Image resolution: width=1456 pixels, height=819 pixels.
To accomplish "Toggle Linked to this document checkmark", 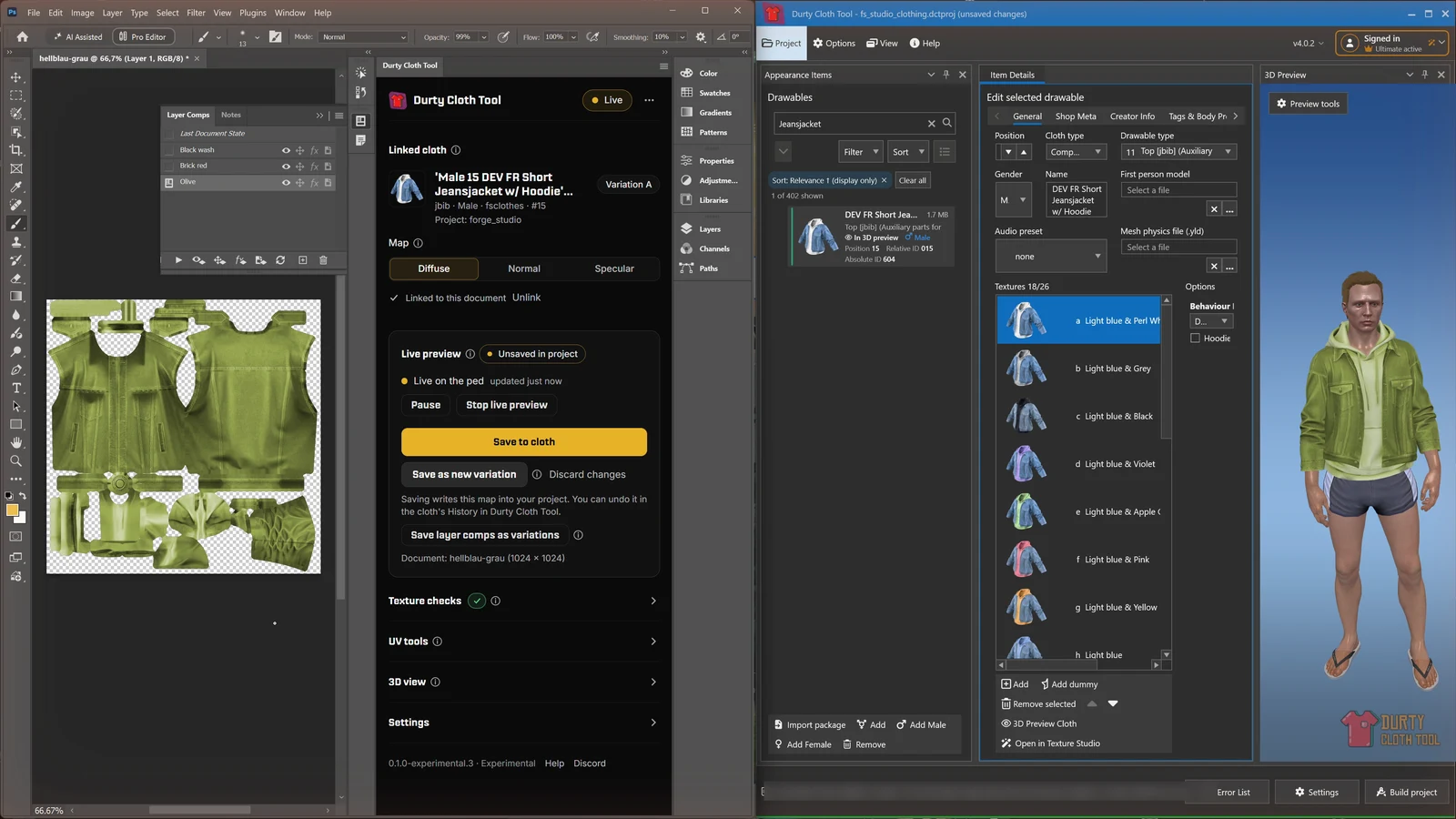I will click(x=394, y=298).
